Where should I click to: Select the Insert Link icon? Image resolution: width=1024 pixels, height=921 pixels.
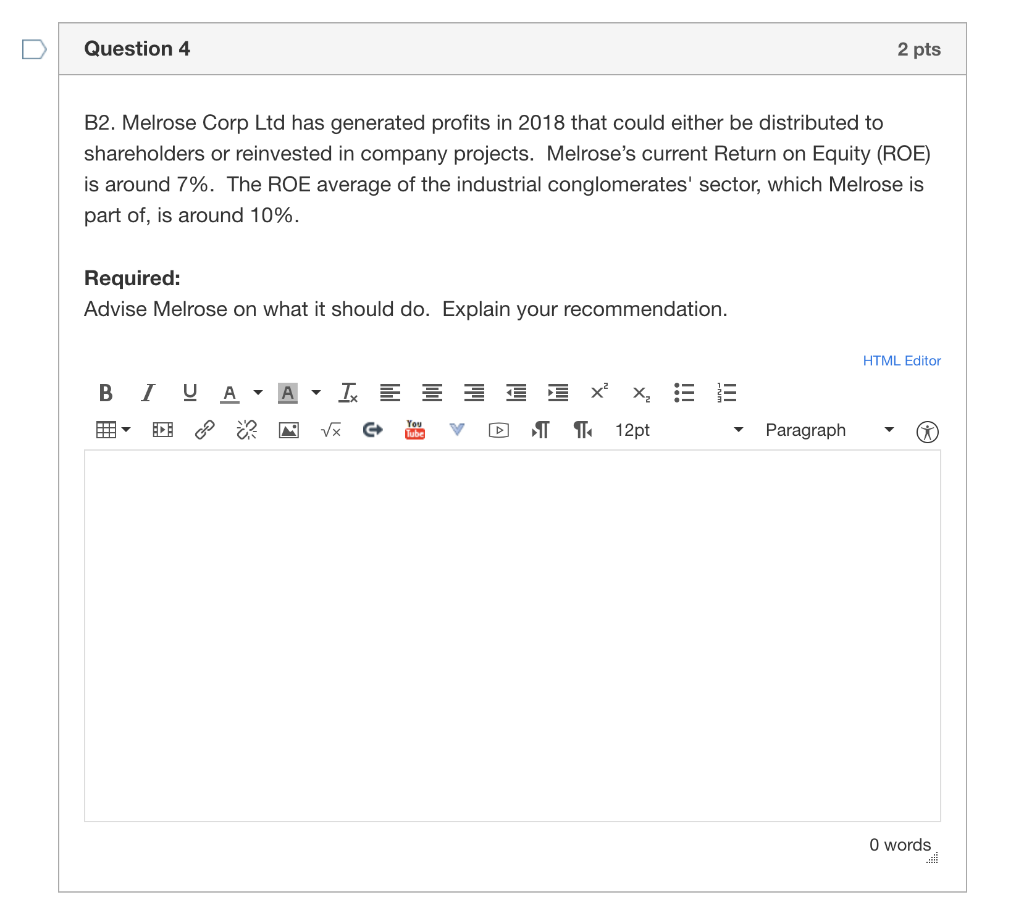point(204,429)
